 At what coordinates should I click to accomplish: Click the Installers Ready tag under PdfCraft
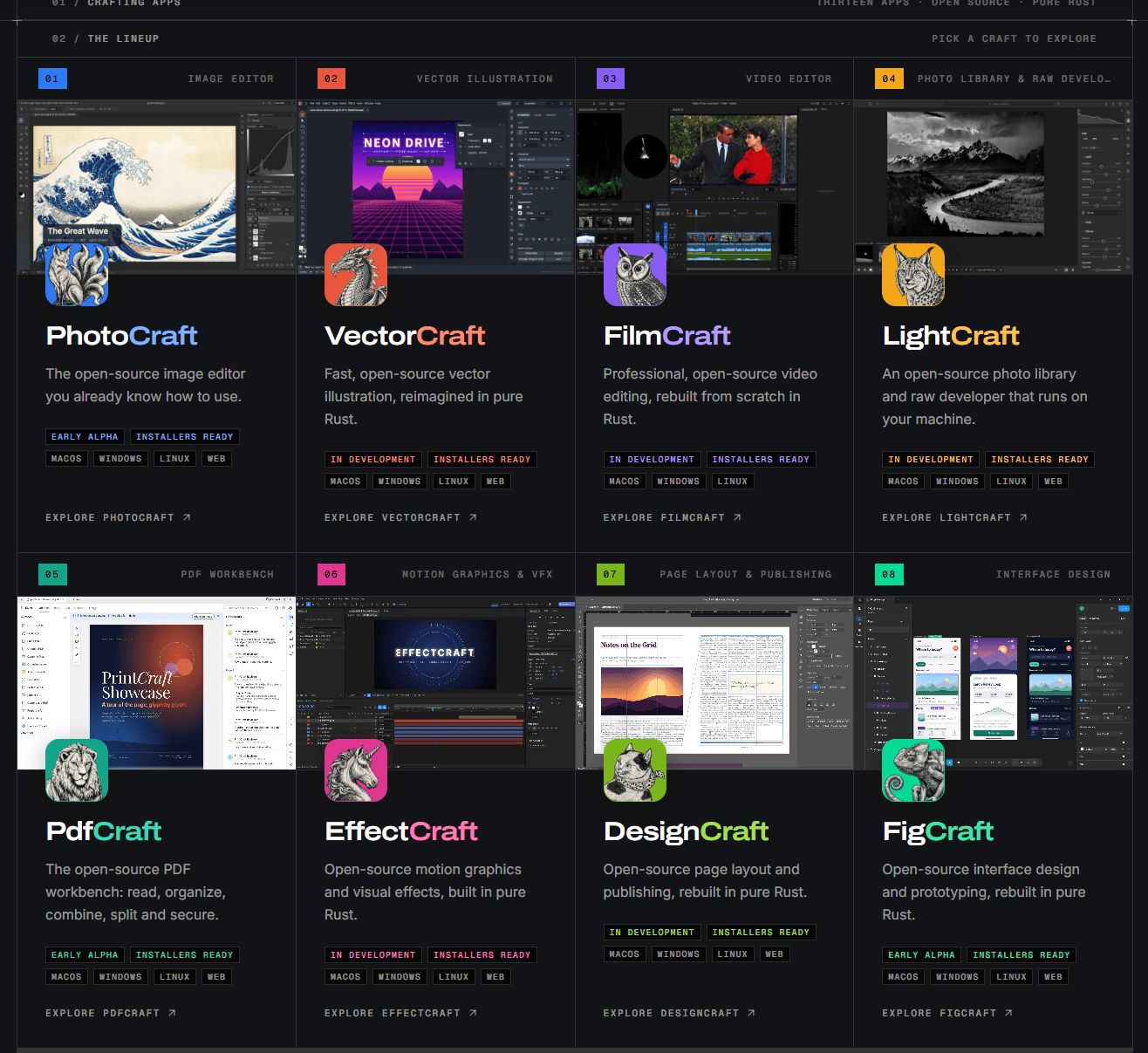tap(185, 955)
